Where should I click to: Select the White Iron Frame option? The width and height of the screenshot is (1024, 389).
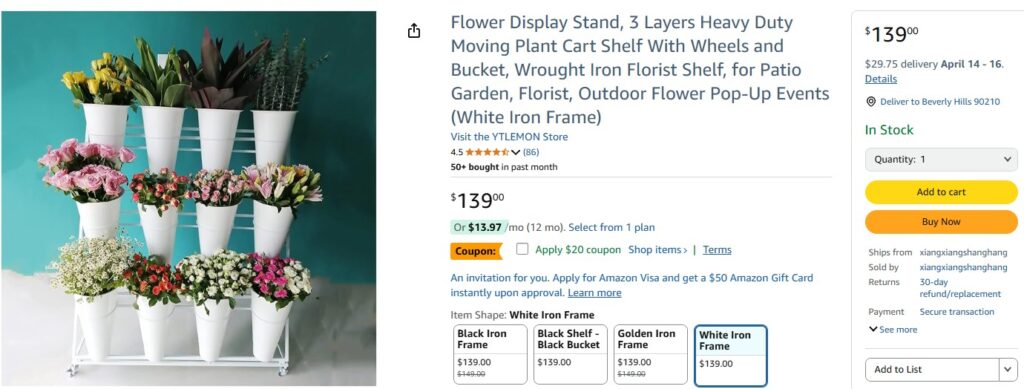coord(731,356)
